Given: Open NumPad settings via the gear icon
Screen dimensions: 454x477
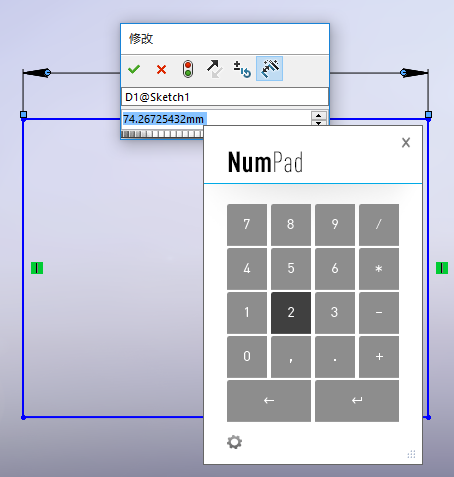Looking at the screenshot, I should (235, 442).
